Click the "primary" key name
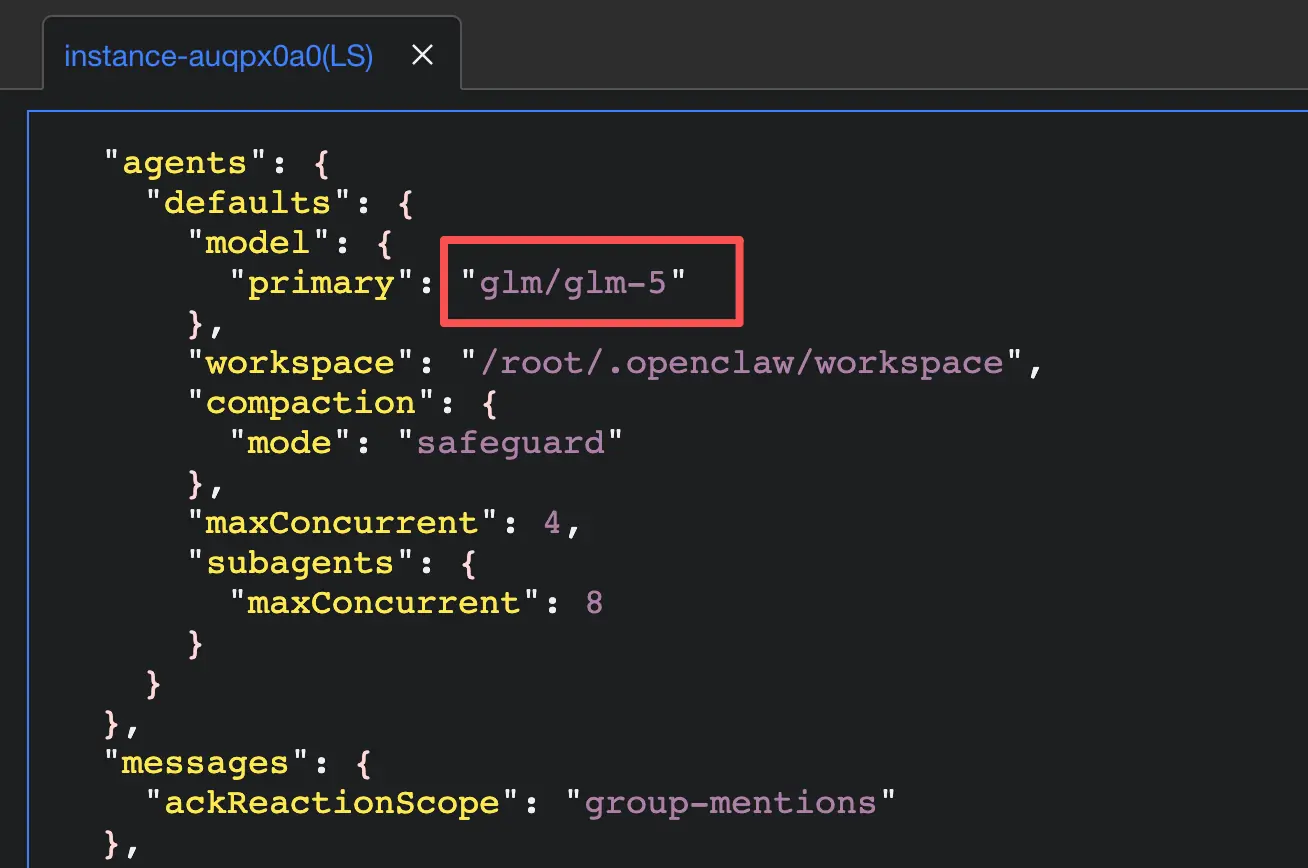This screenshot has height=868, width=1308. (322, 283)
